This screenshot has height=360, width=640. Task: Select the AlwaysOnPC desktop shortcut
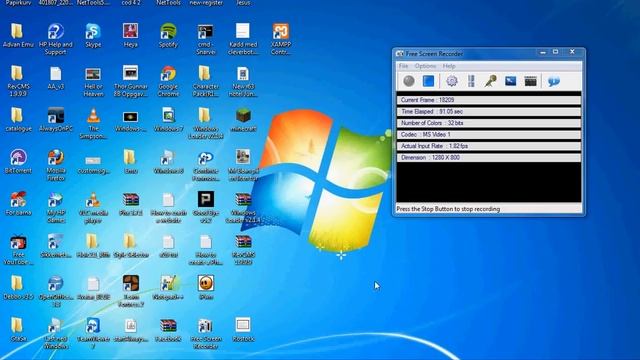[56, 120]
